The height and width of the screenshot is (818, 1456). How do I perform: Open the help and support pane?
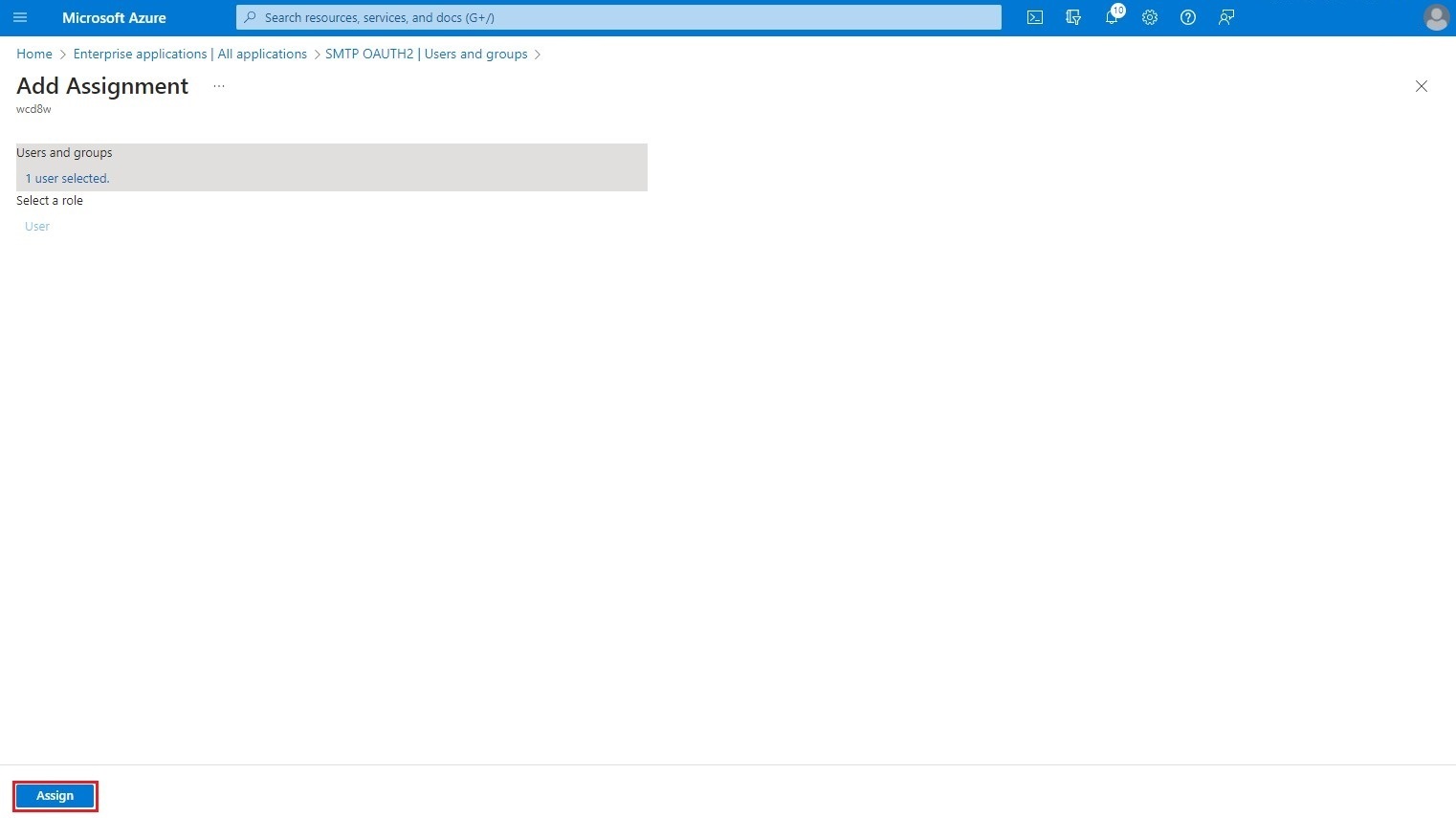(1187, 17)
